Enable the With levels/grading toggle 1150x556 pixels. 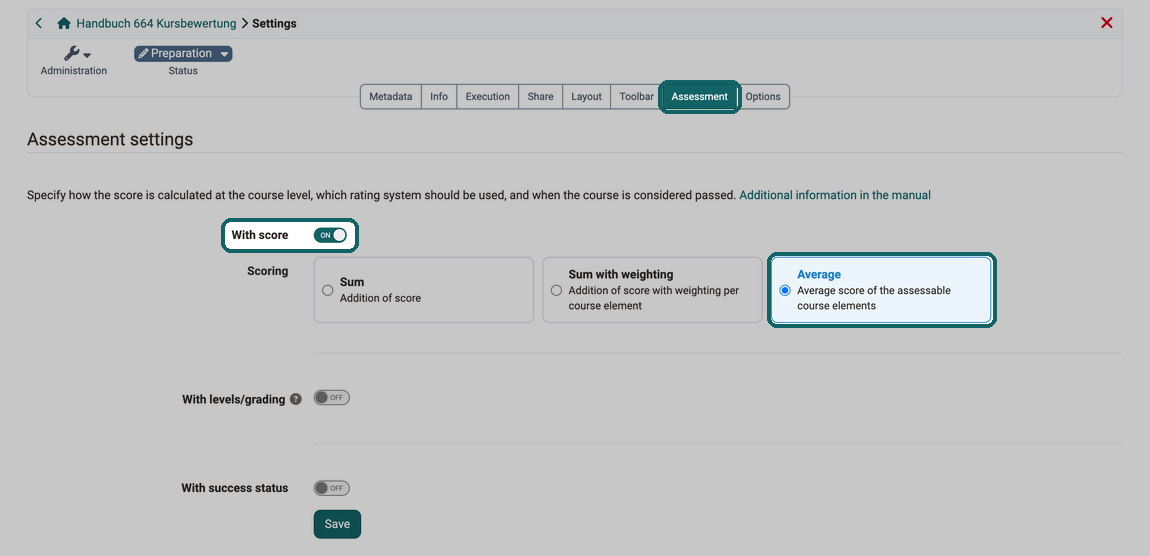point(332,398)
